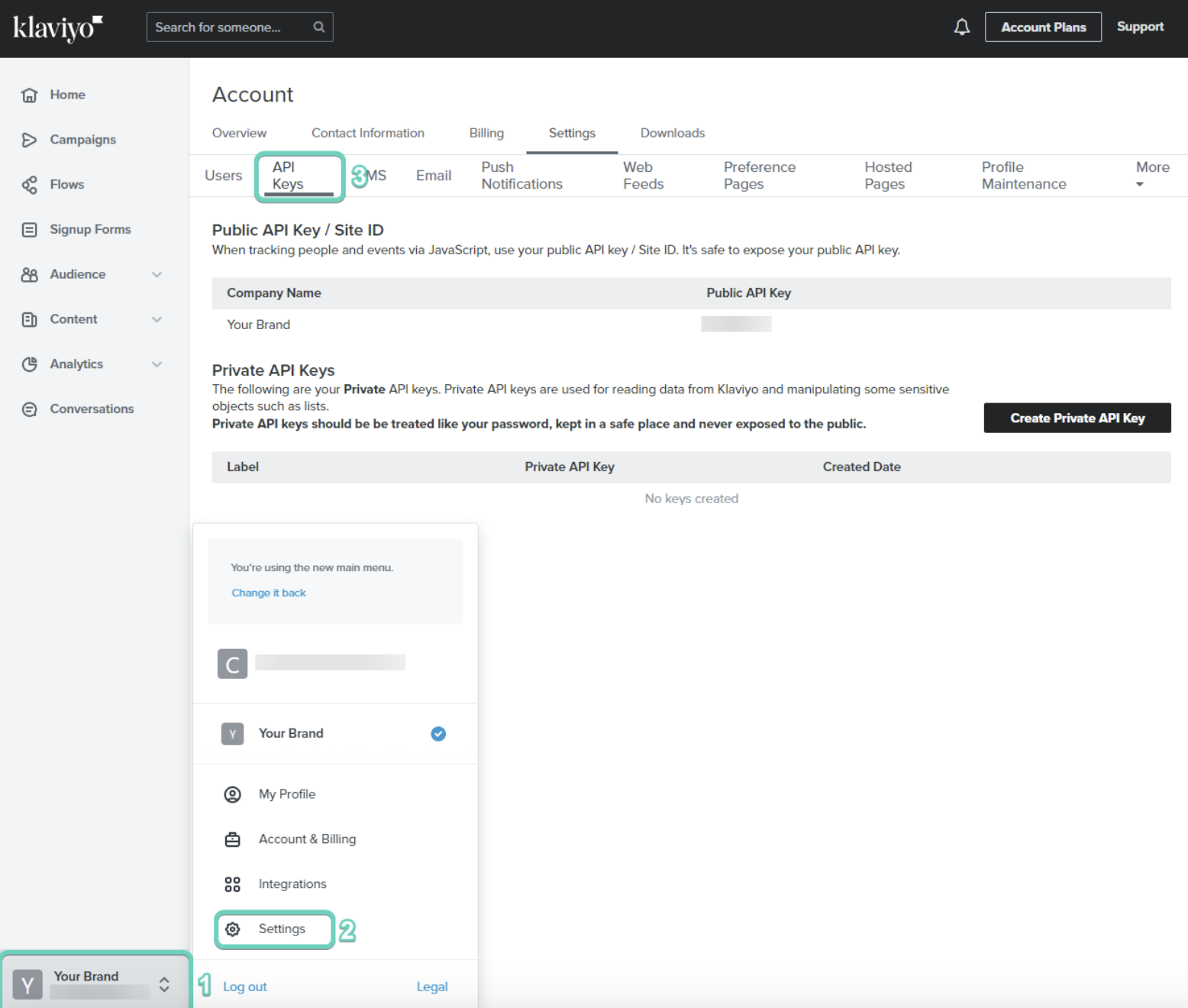The height and width of the screenshot is (1008, 1188).
Task: Click the Private API Key column header
Action: point(570,467)
